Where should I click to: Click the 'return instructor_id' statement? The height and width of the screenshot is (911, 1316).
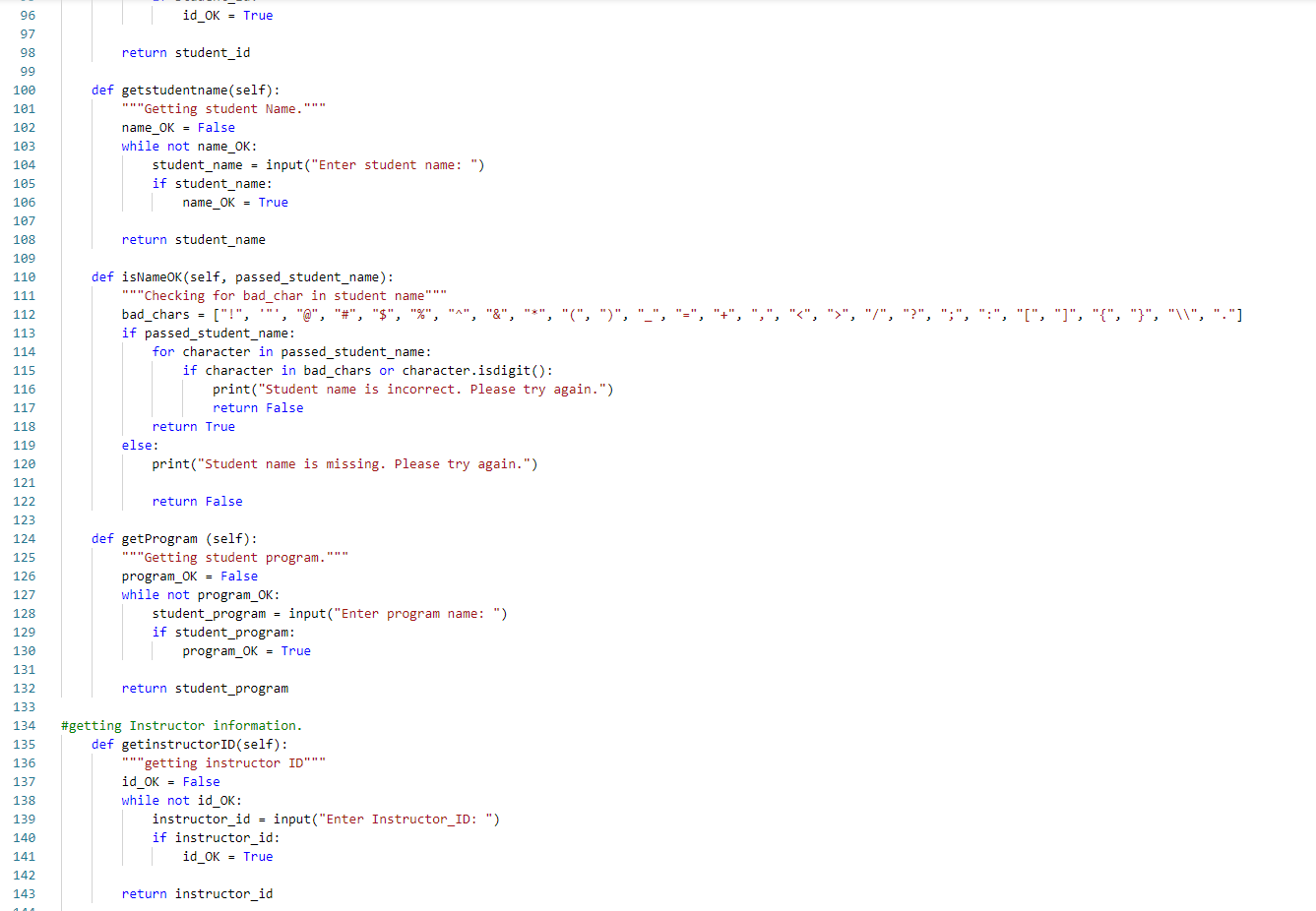coord(198,894)
